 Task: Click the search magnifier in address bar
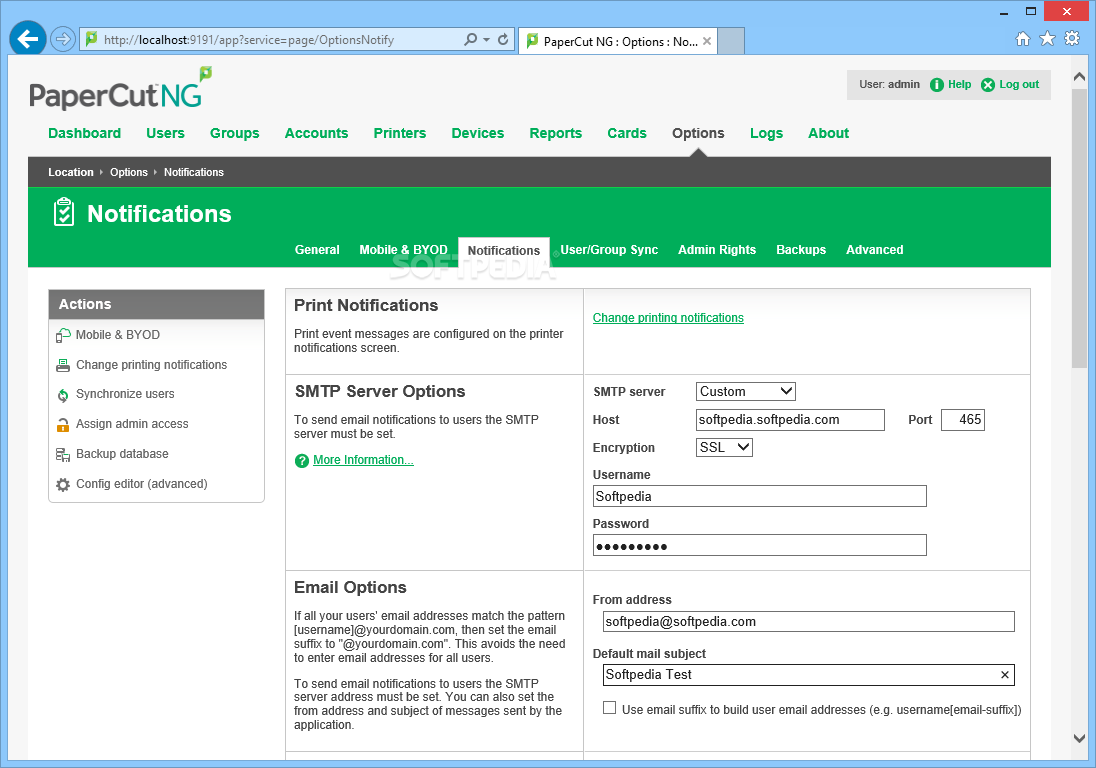tap(470, 39)
